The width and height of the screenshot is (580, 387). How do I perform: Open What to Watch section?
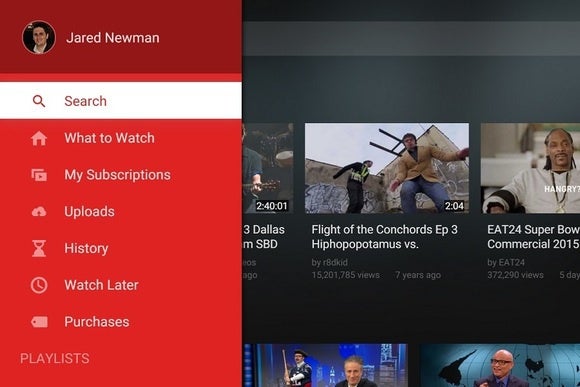pyautogui.click(x=121, y=138)
